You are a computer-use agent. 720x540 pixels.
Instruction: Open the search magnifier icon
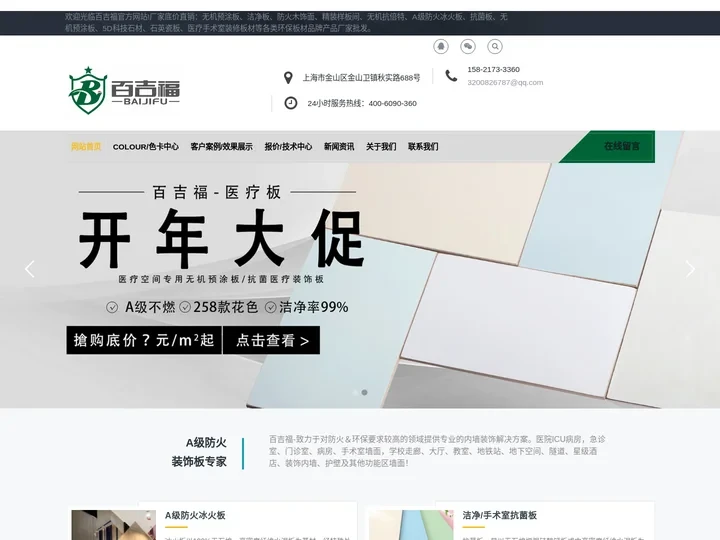[x=495, y=46]
